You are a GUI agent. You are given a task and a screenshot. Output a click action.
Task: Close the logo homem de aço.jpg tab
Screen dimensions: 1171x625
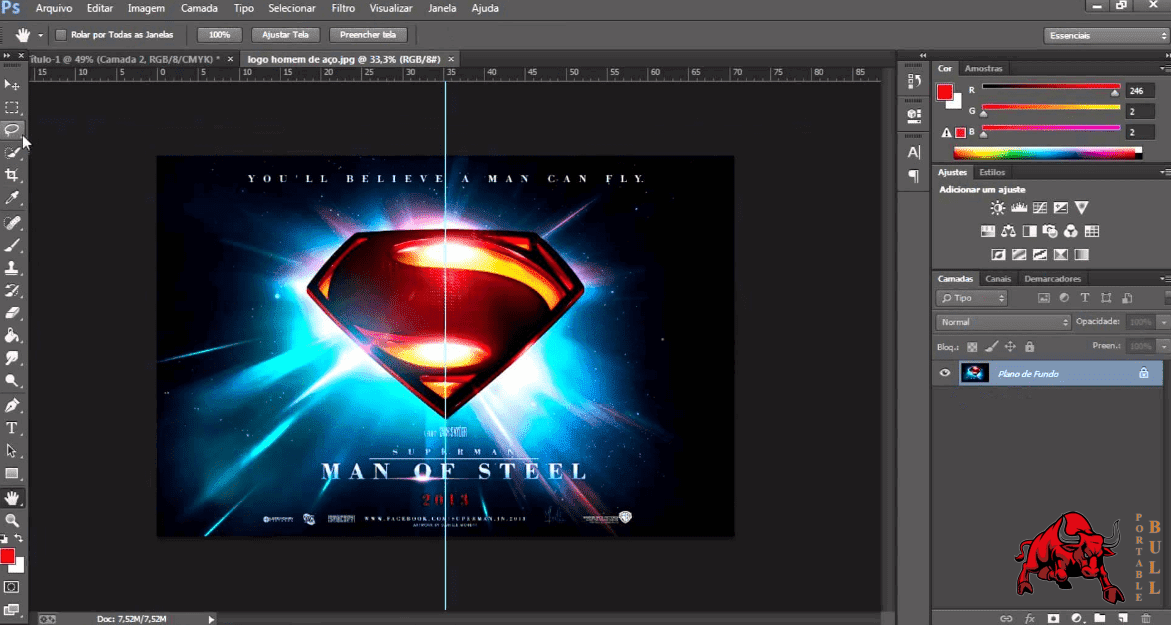pyautogui.click(x=451, y=58)
